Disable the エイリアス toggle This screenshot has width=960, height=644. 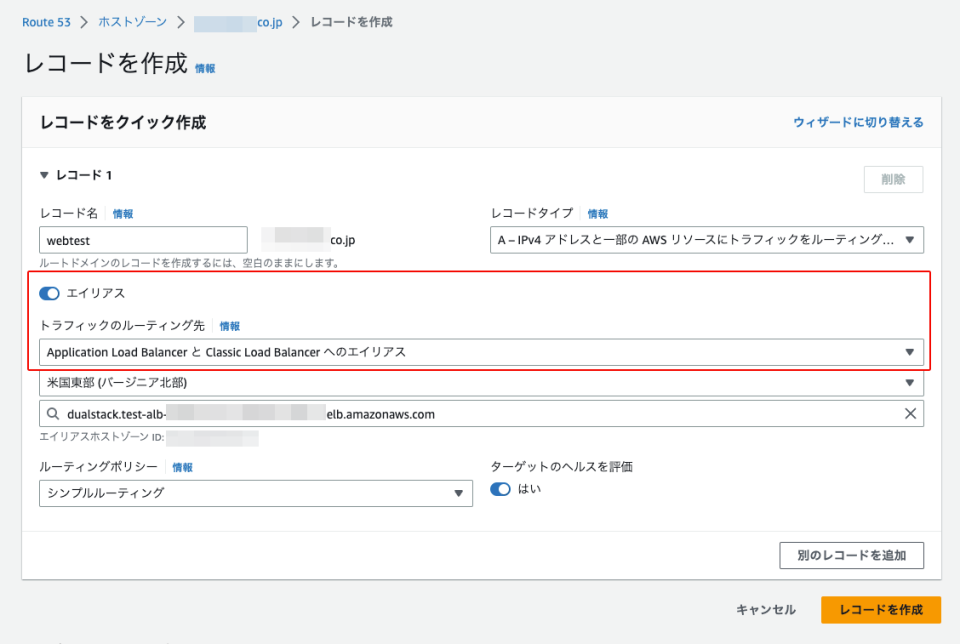point(50,293)
